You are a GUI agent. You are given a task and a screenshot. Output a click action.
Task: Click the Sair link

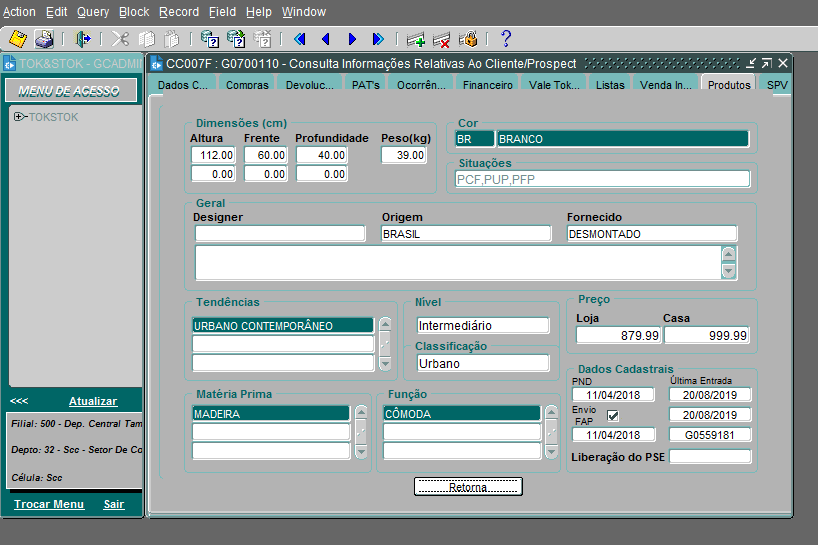[114, 504]
